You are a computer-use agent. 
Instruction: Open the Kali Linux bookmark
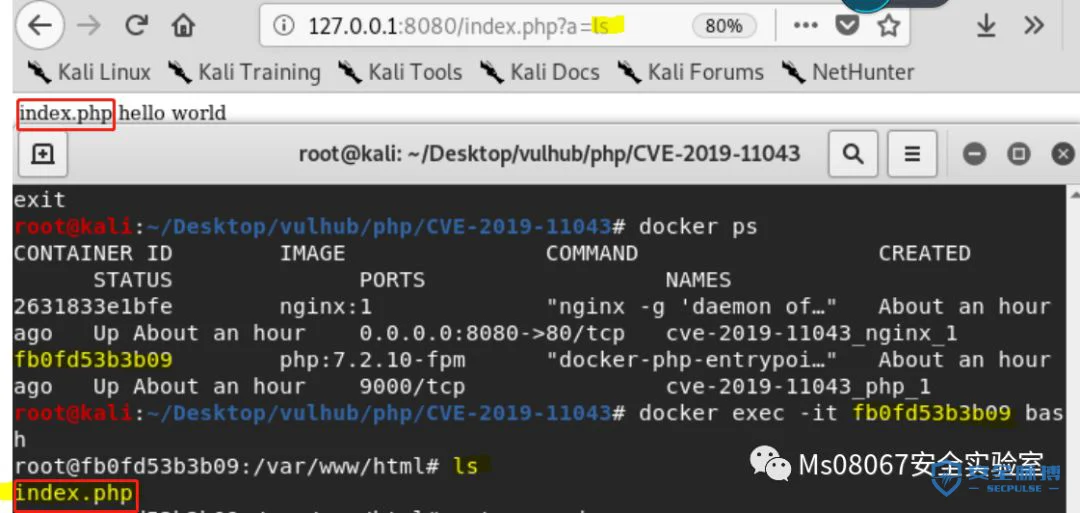[88, 72]
